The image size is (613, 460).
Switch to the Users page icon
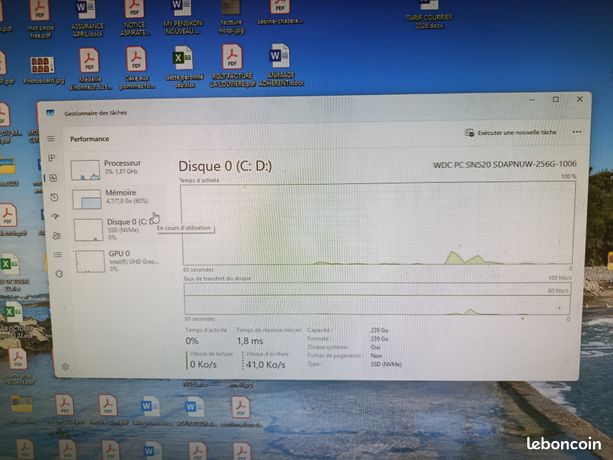click(56, 235)
